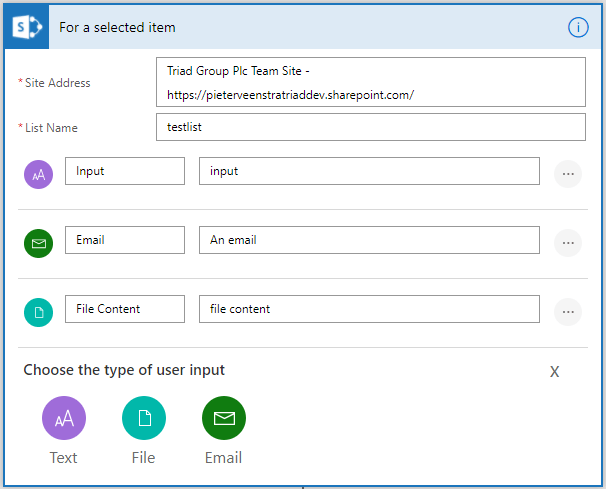Close the user input type chooser
The height and width of the screenshot is (489, 606).
tap(554, 372)
